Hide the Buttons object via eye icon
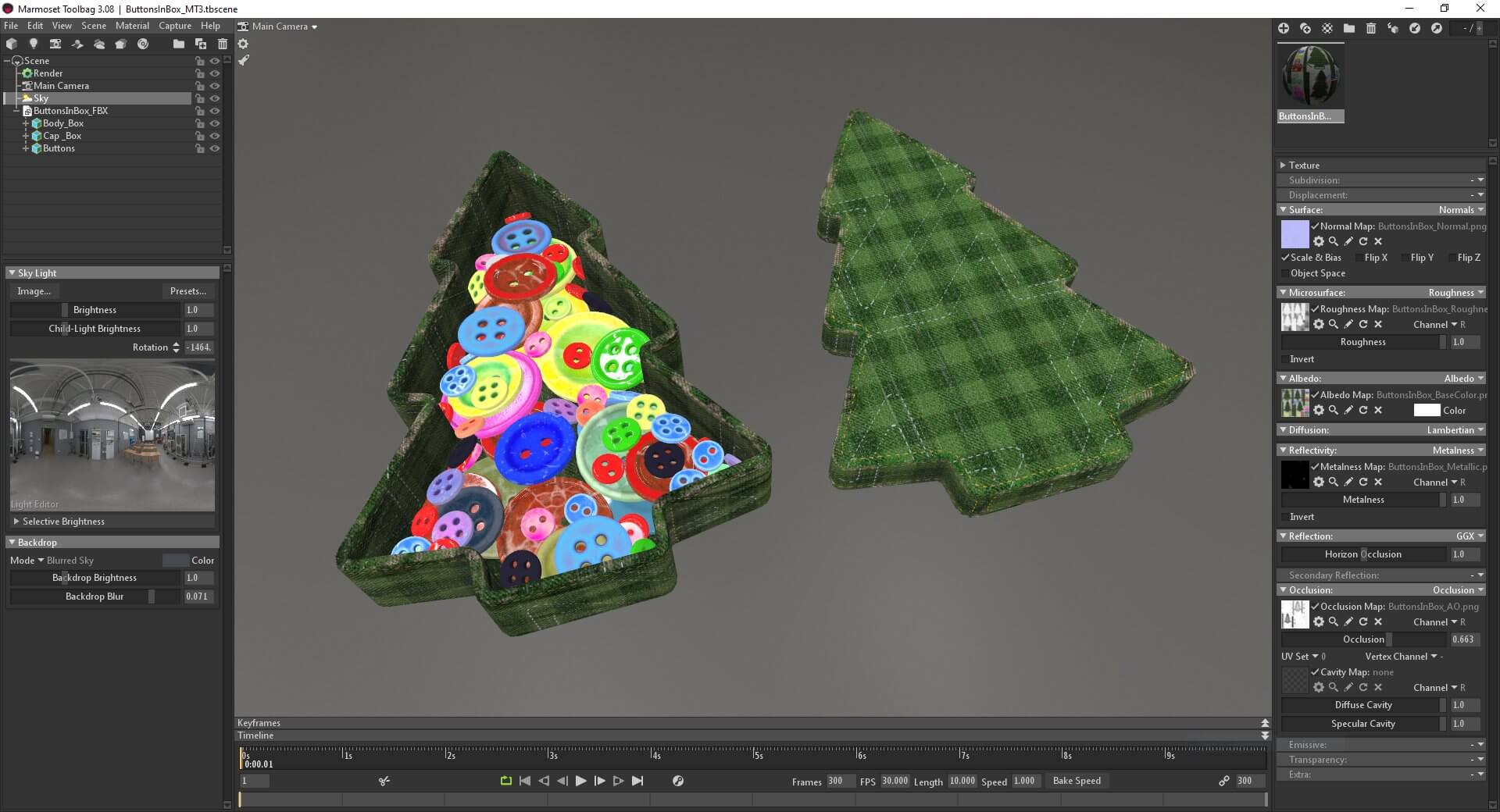The width and height of the screenshot is (1500, 812). tap(215, 148)
